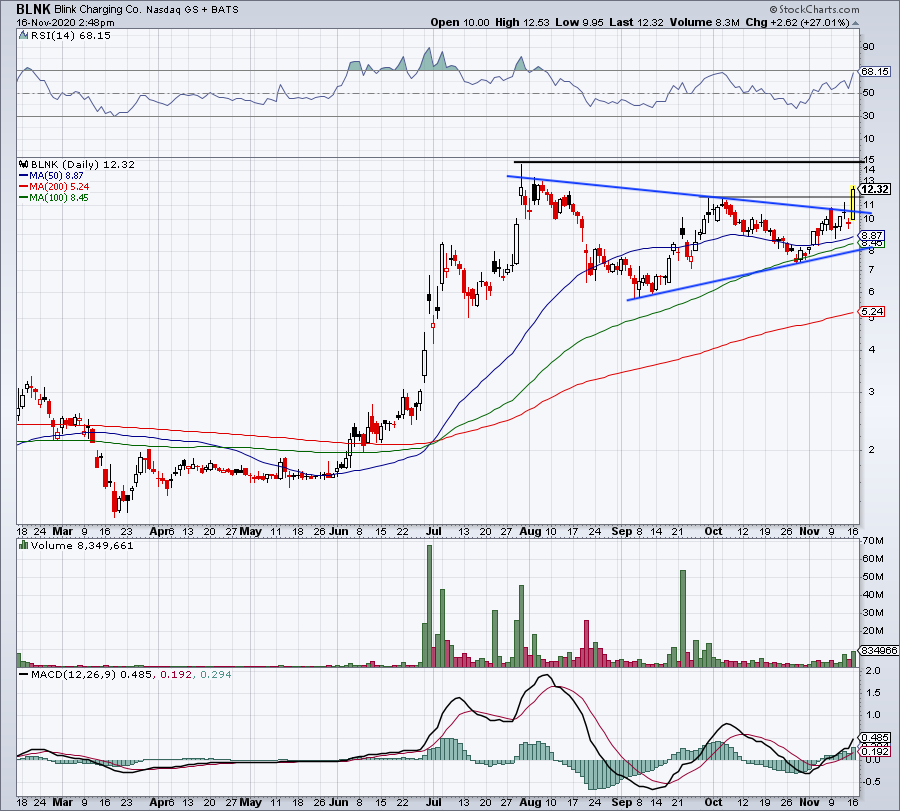Click the 834966 volume tag on right axis
This screenshot has width=900, height=811.
pos(879,651)
